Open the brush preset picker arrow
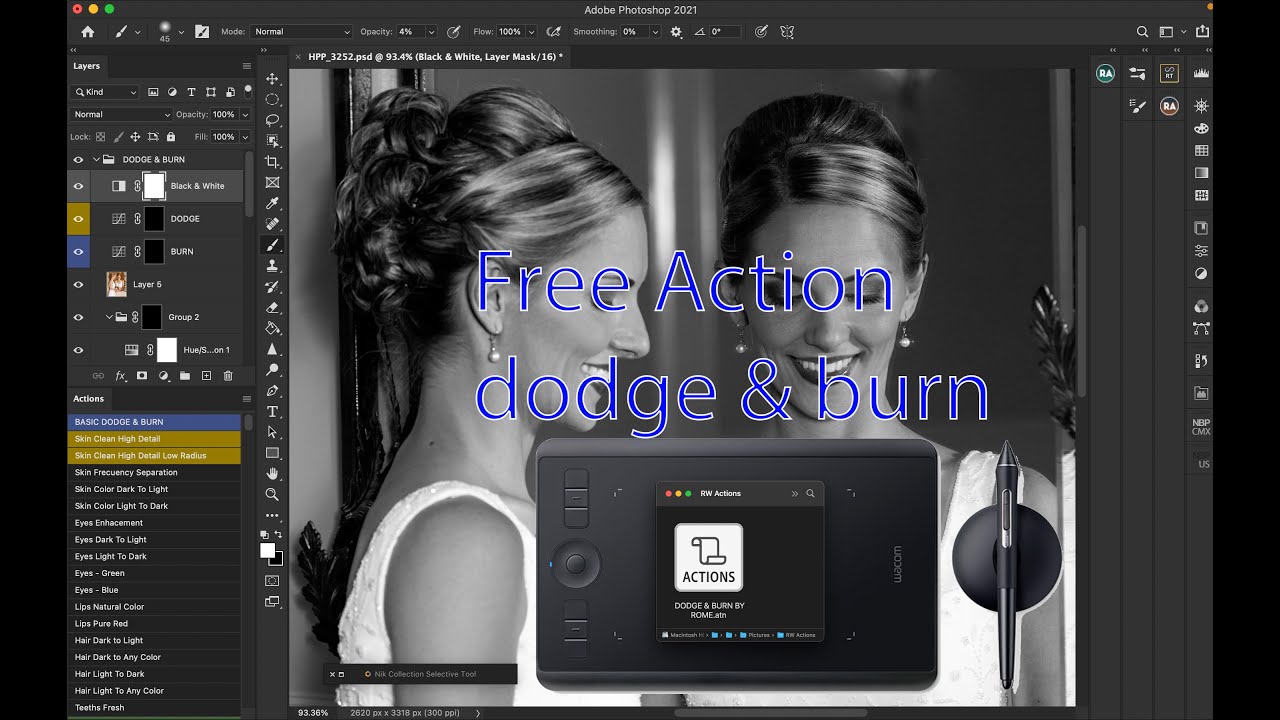This screenshot has height=720, width=1280. coord(181,32)
